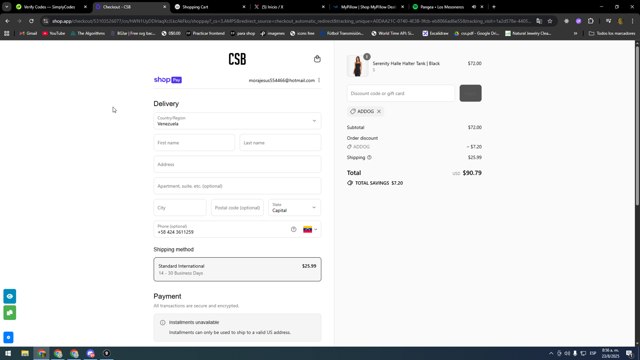Screen dimensions: 640x360
Task: Click the blue eye extension widget
Action: [10, 296]
